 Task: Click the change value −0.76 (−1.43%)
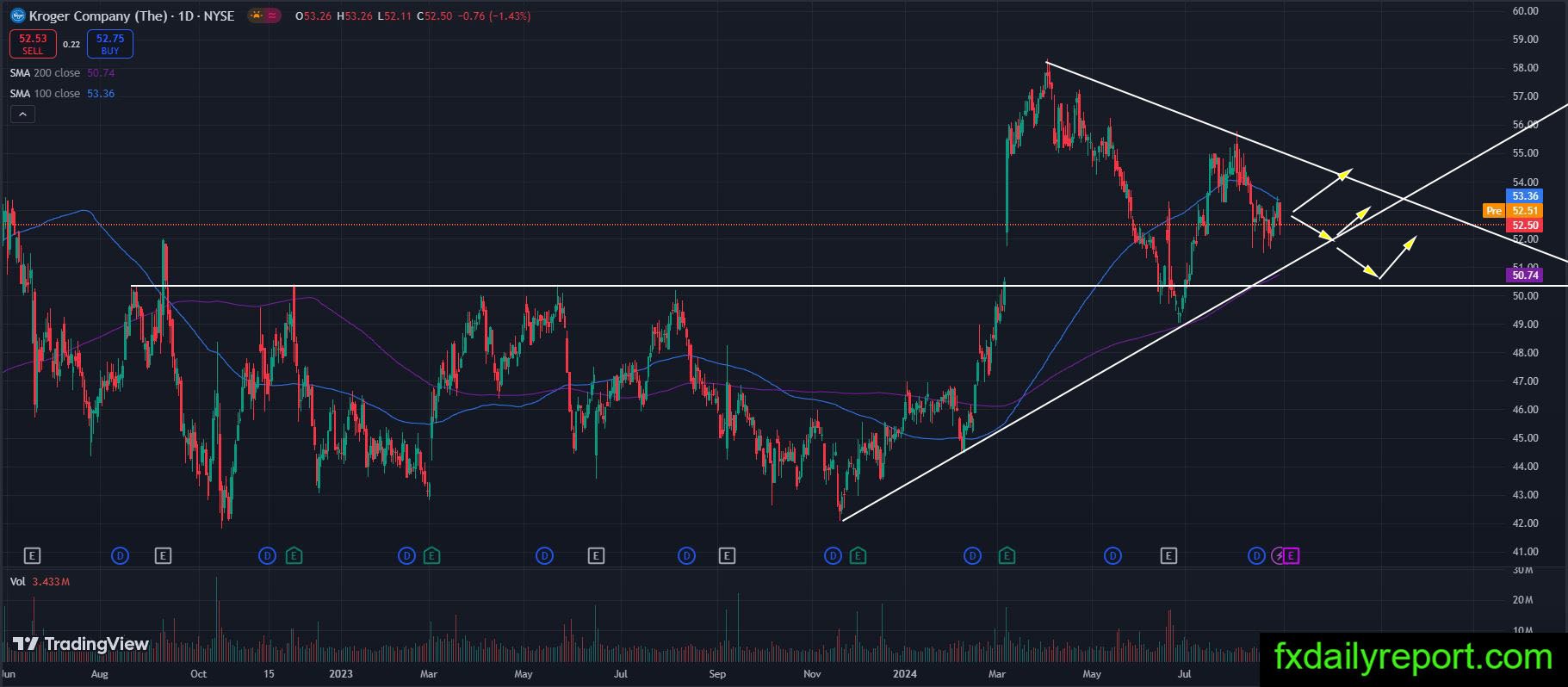click(493, 16)
